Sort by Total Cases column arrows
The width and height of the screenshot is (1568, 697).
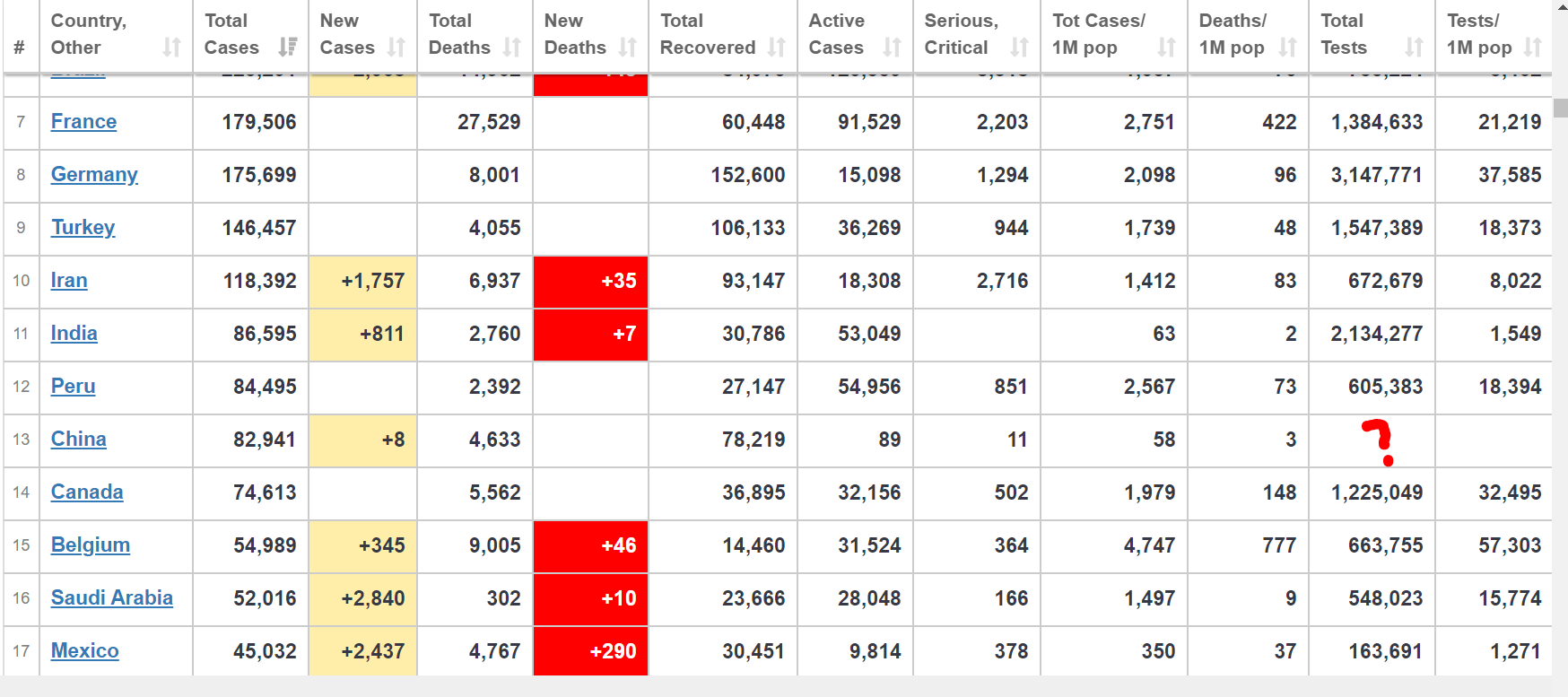[x=287, y=47]
